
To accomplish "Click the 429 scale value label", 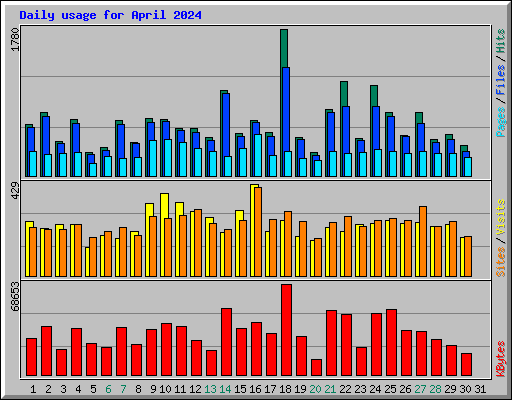I will pyautogui.click(x=15, y=191).
